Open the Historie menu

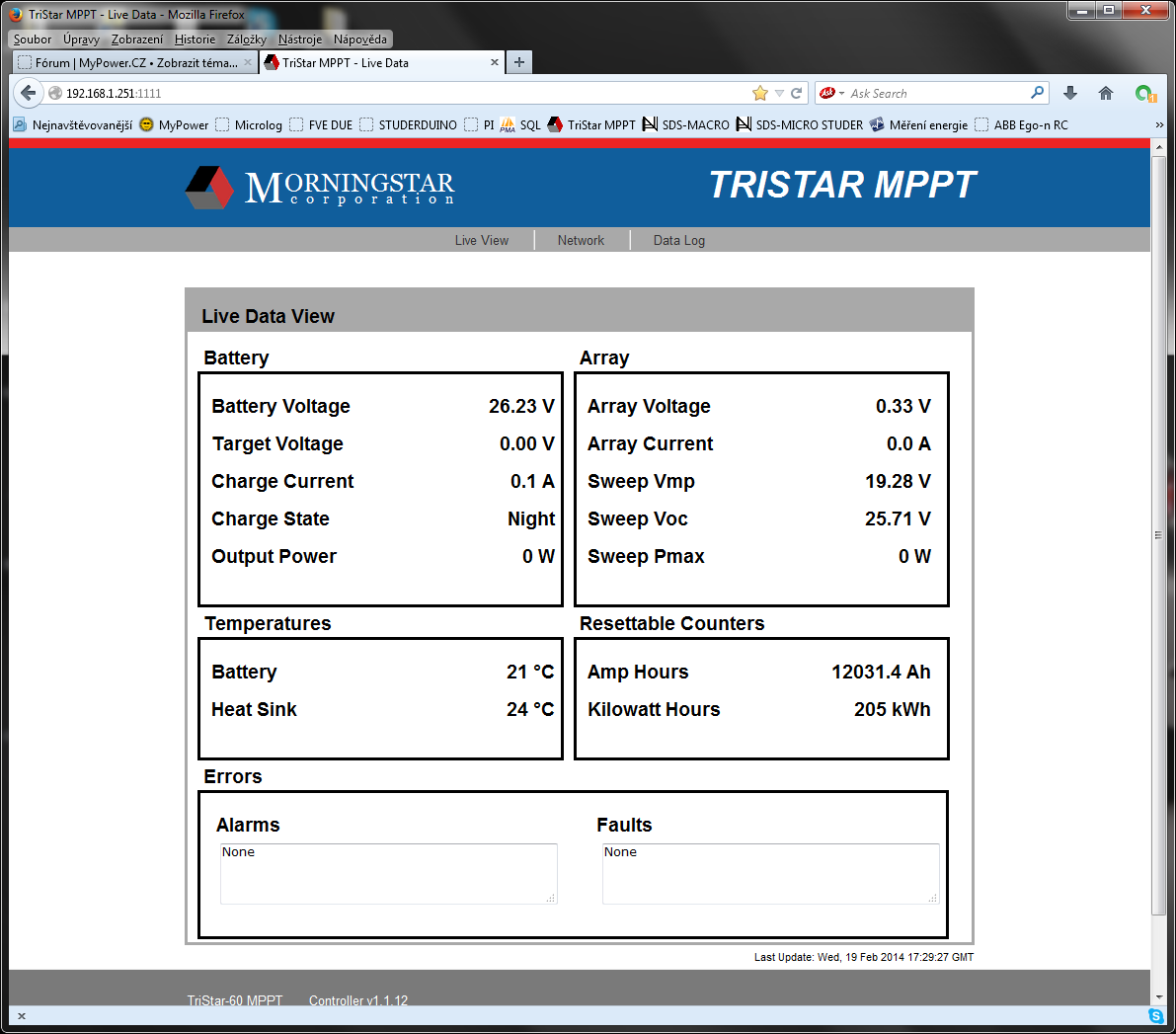[195, 40]
